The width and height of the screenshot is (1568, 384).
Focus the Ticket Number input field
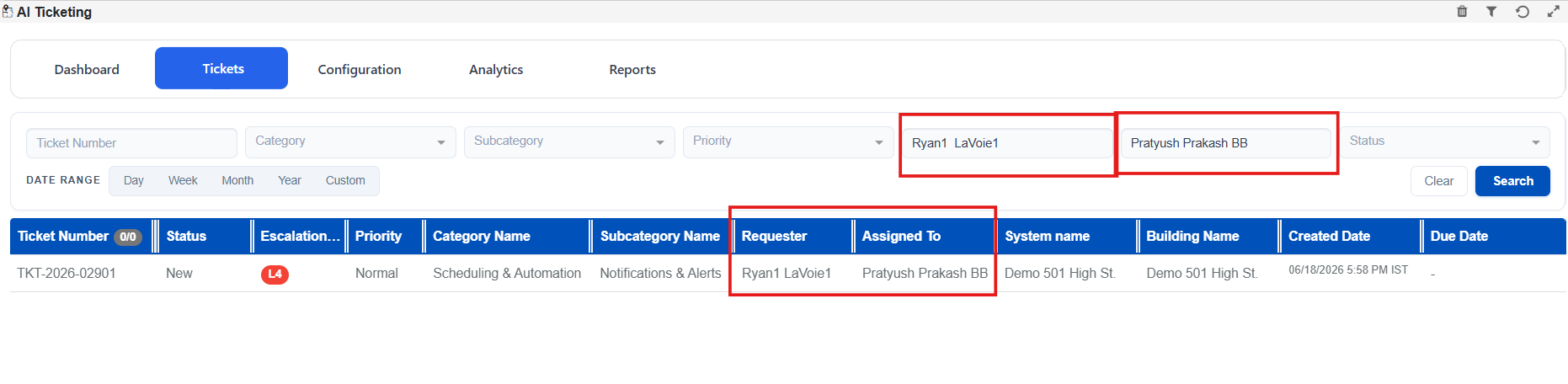131,143
